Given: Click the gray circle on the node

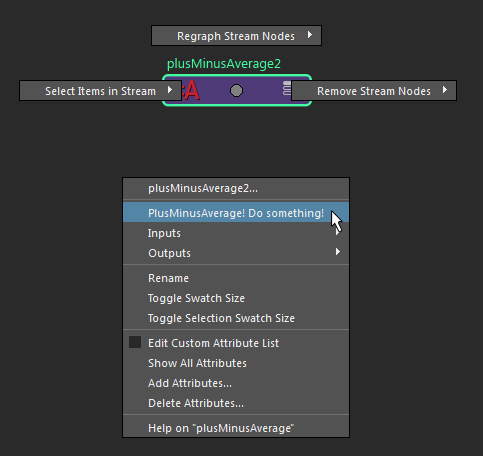Looking at the screenshot, I should [237, 90].
